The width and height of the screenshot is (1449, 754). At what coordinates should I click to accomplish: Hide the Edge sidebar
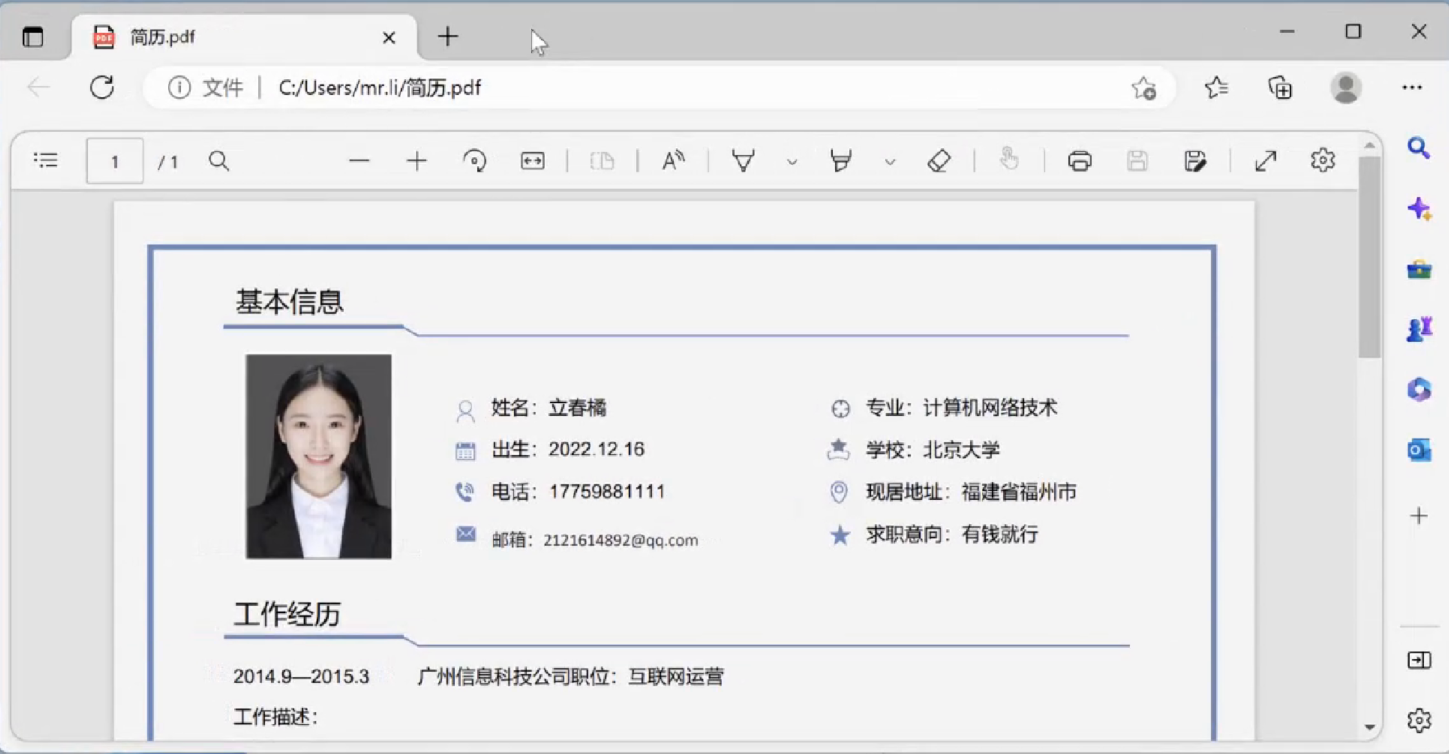tap(1419, 661)
